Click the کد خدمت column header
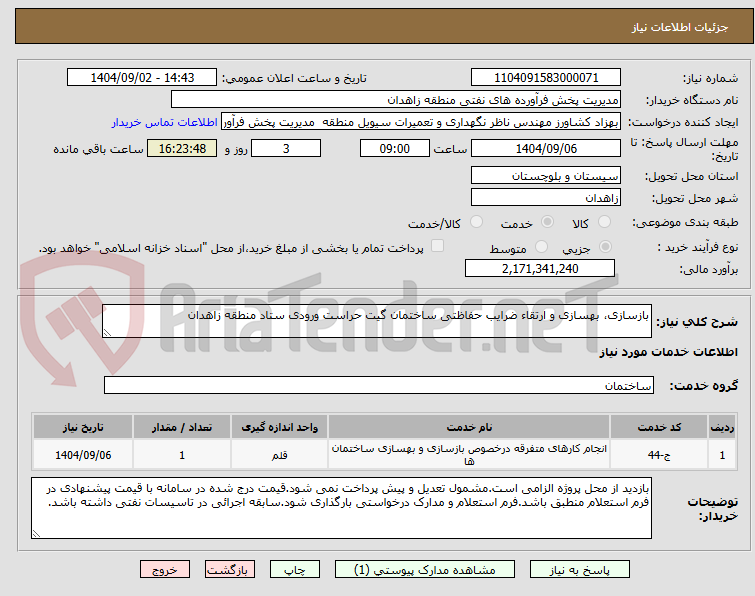 tap(659, 428)
